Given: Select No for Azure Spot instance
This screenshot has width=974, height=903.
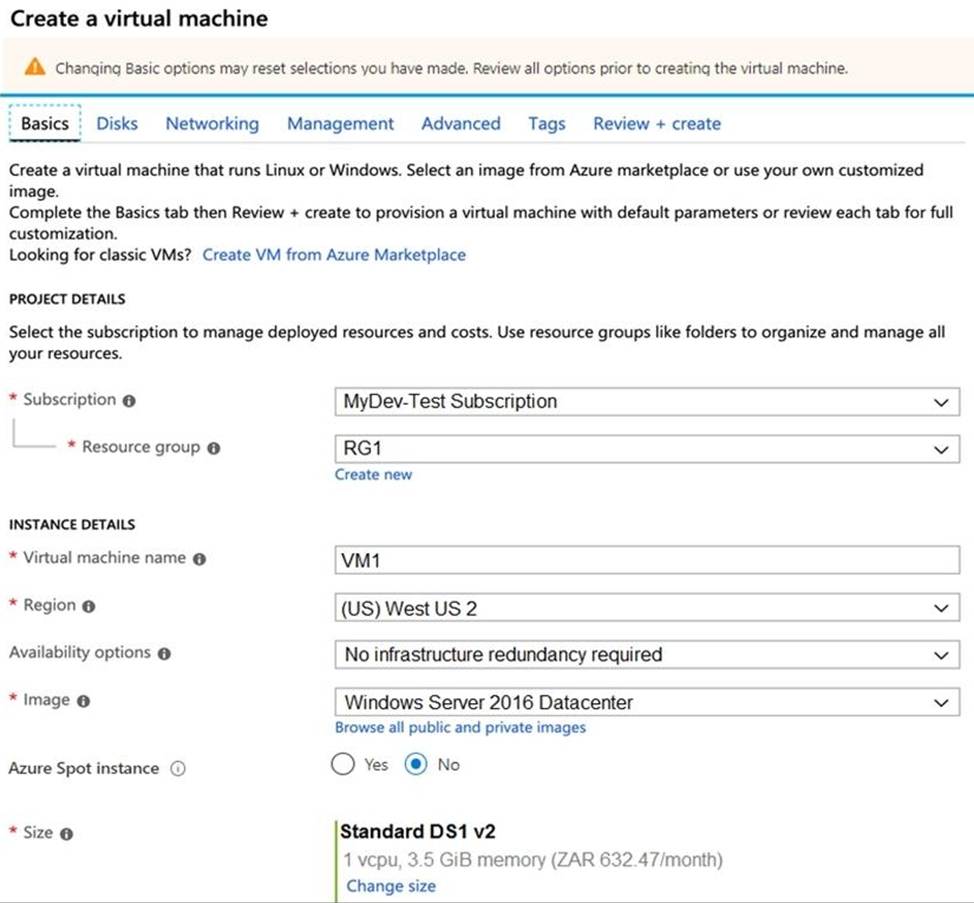Looking at the screenshot, I should point(416,765).
